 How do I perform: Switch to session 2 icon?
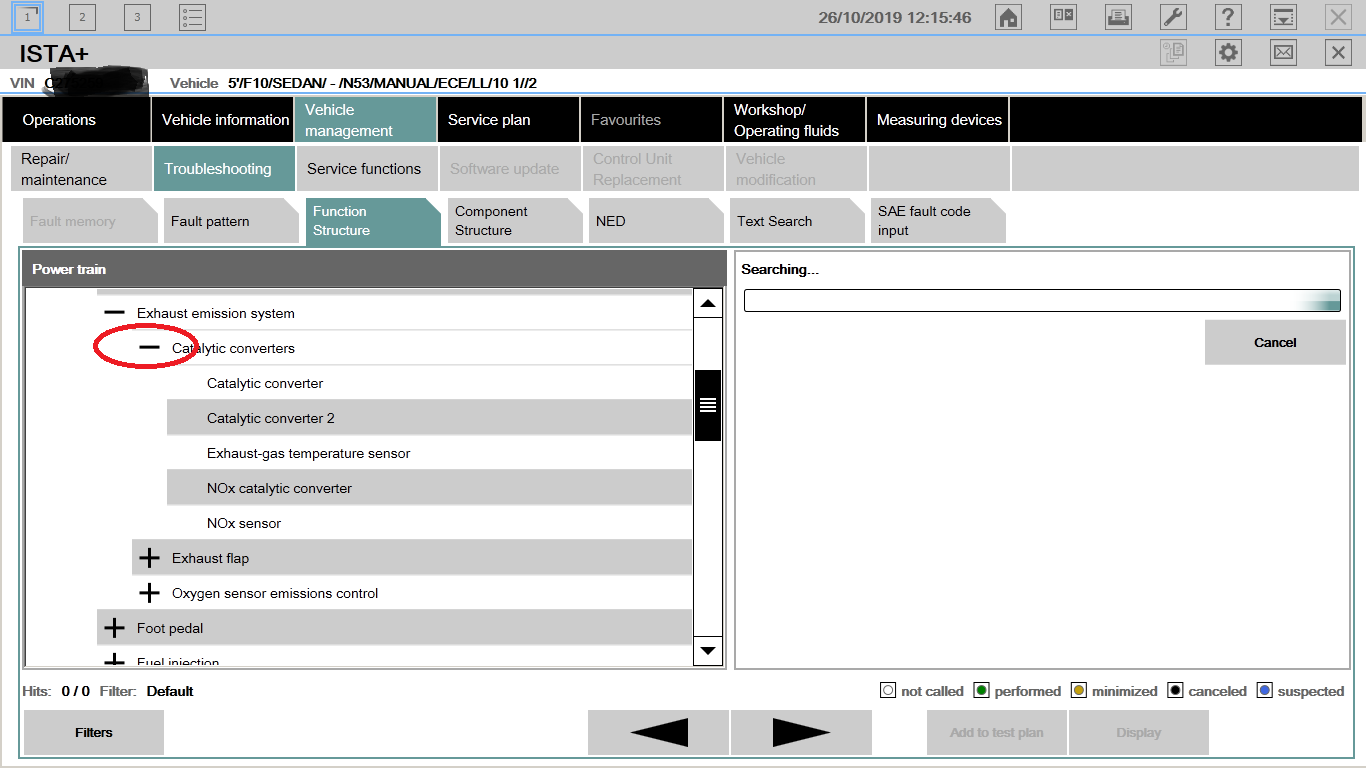tap(82, 17)
